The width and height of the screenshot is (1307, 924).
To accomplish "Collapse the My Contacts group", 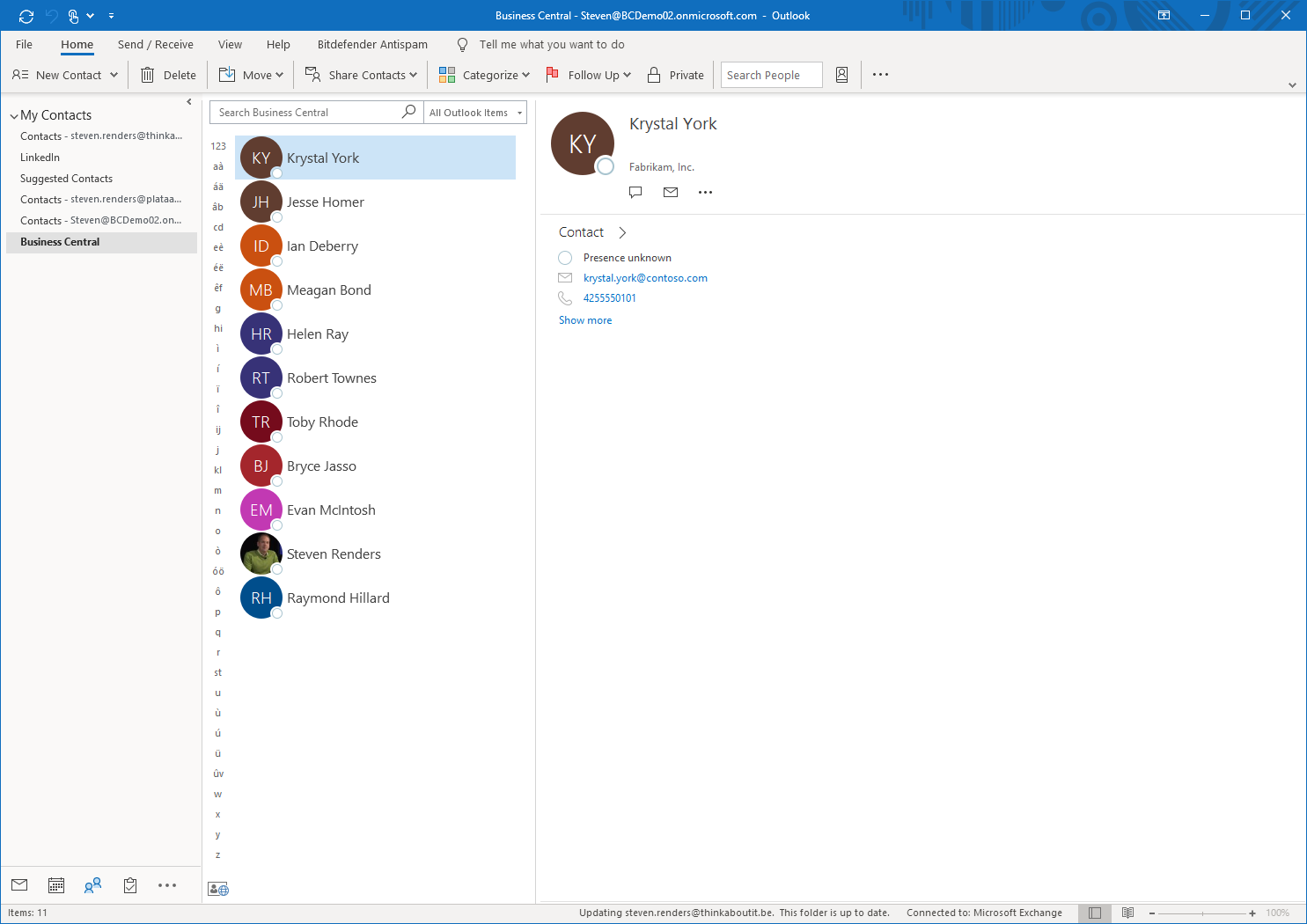I will (x=14, y=115).
